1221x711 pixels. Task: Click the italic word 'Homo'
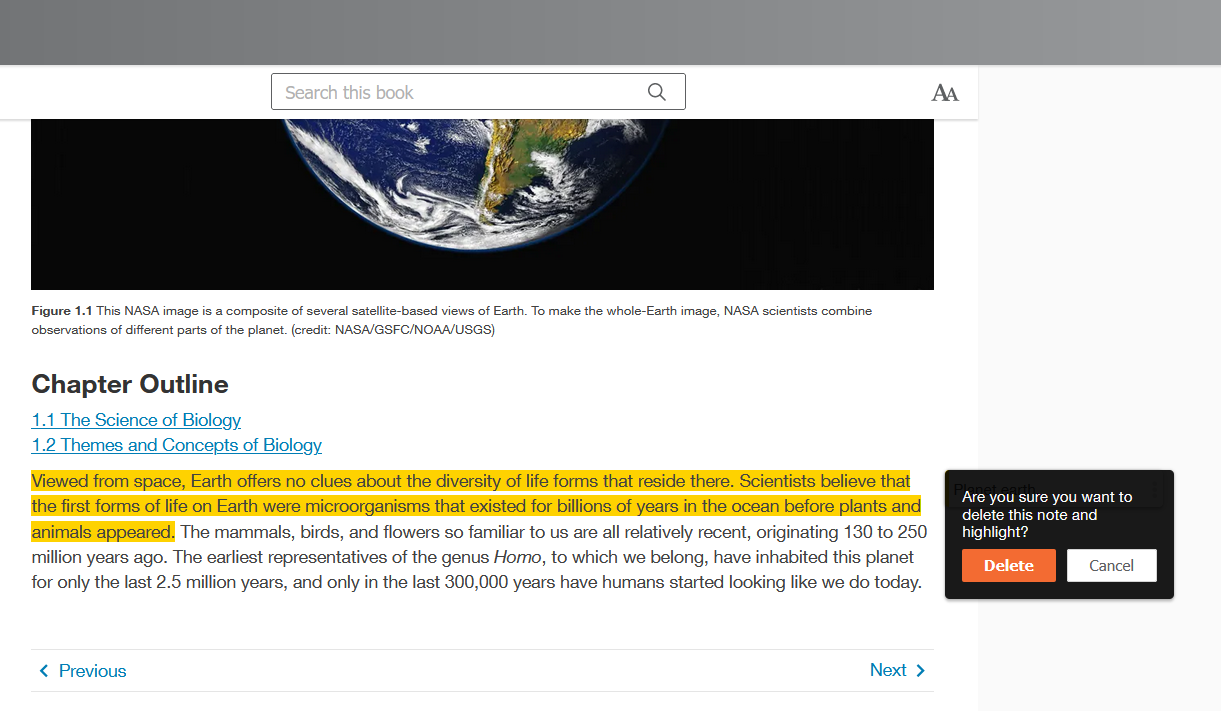click(x=517, y=557)
